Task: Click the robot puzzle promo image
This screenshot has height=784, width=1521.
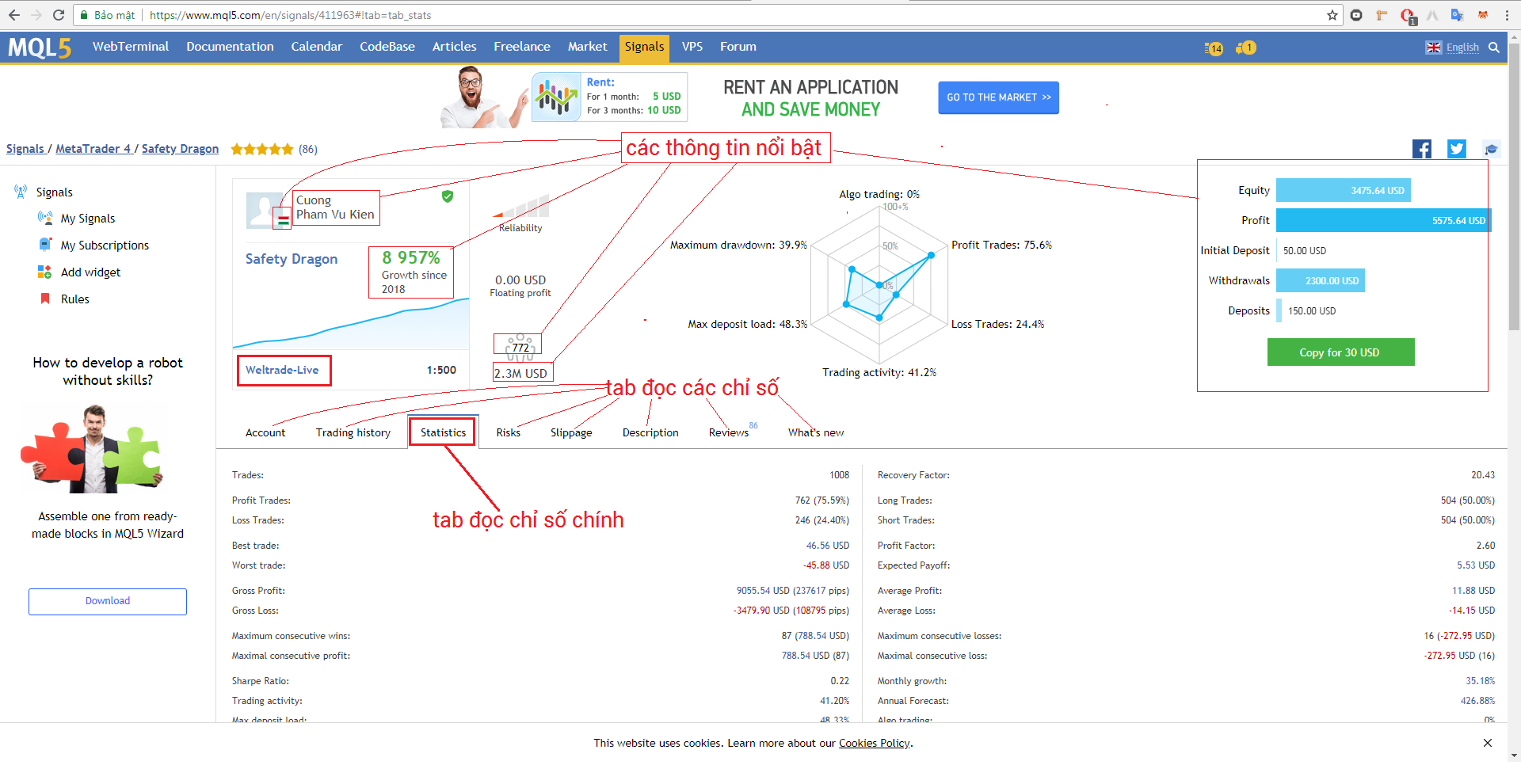Action: point(93,448)
